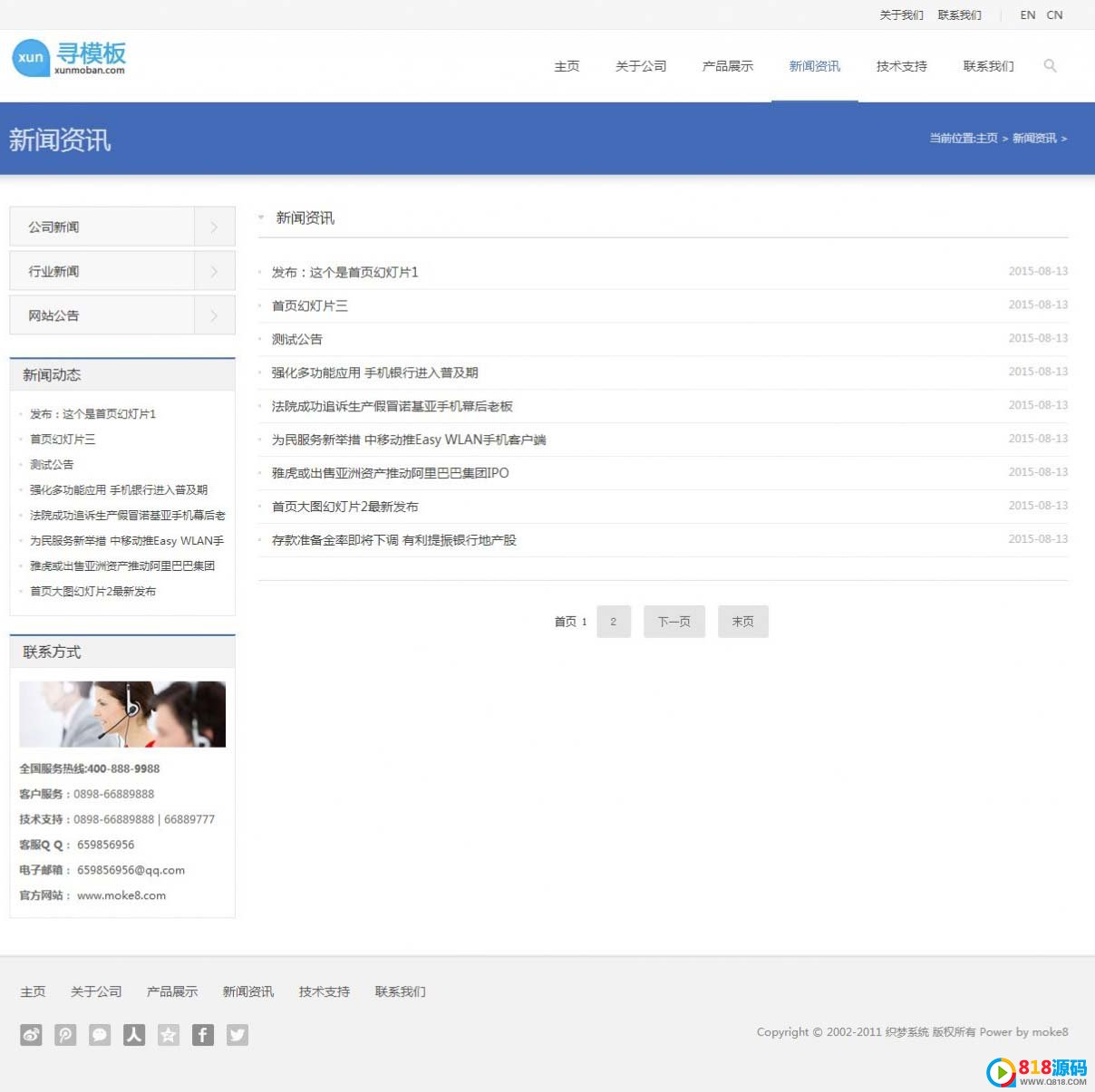The width and height of the screenshot is (1095, 1092).
Task: Click the official site www.moke8.com text
Action: [121, 895]
